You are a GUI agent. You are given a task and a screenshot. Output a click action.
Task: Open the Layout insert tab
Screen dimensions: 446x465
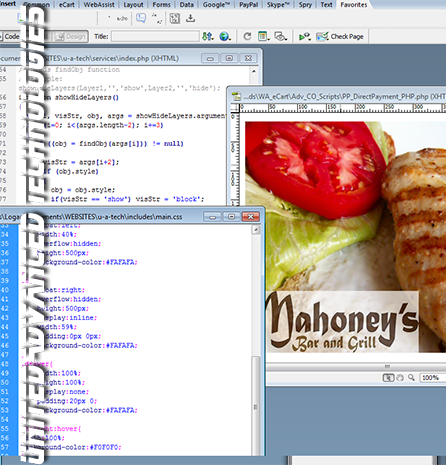click(133, 5)
